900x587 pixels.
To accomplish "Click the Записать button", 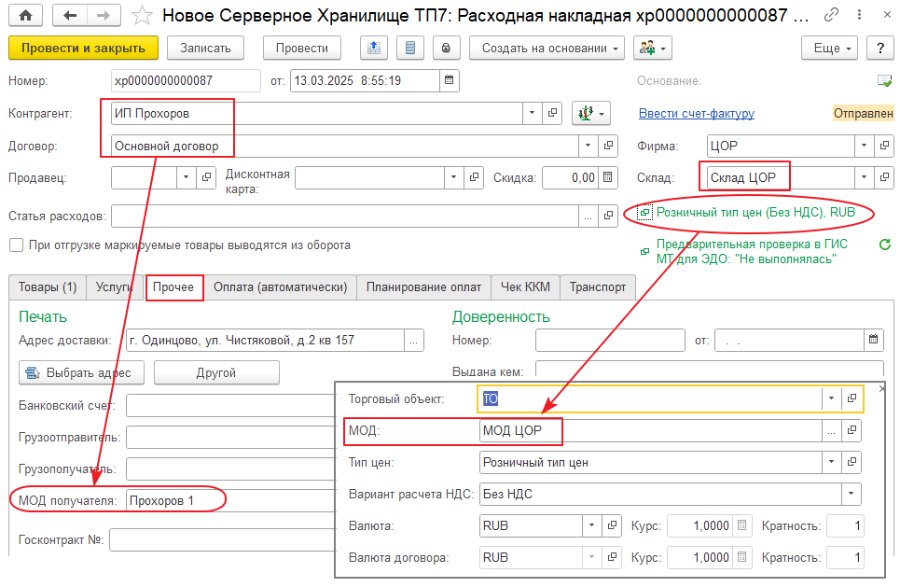I will tap(205, 48).
